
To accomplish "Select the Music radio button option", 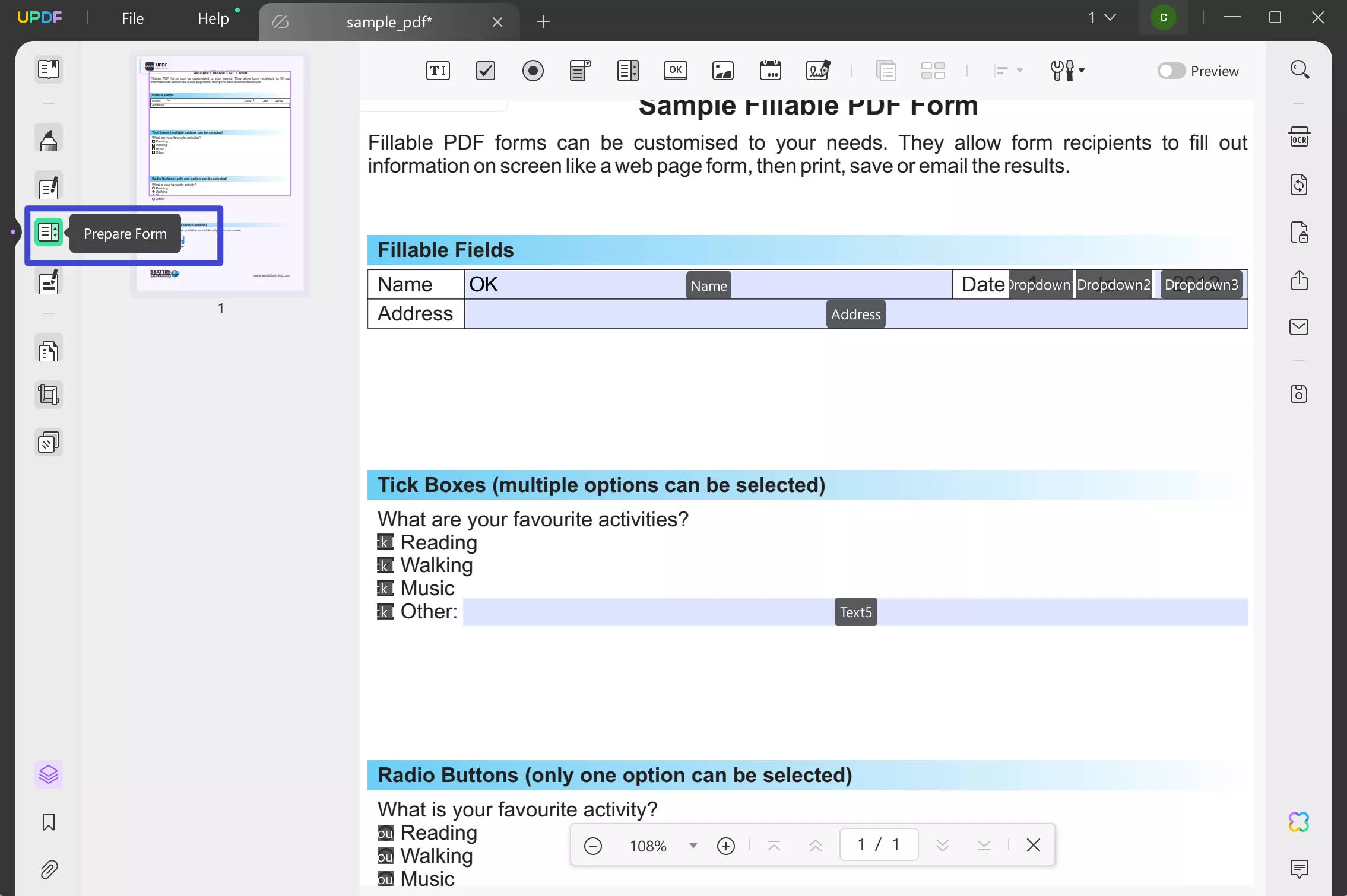I will [385, 879].
